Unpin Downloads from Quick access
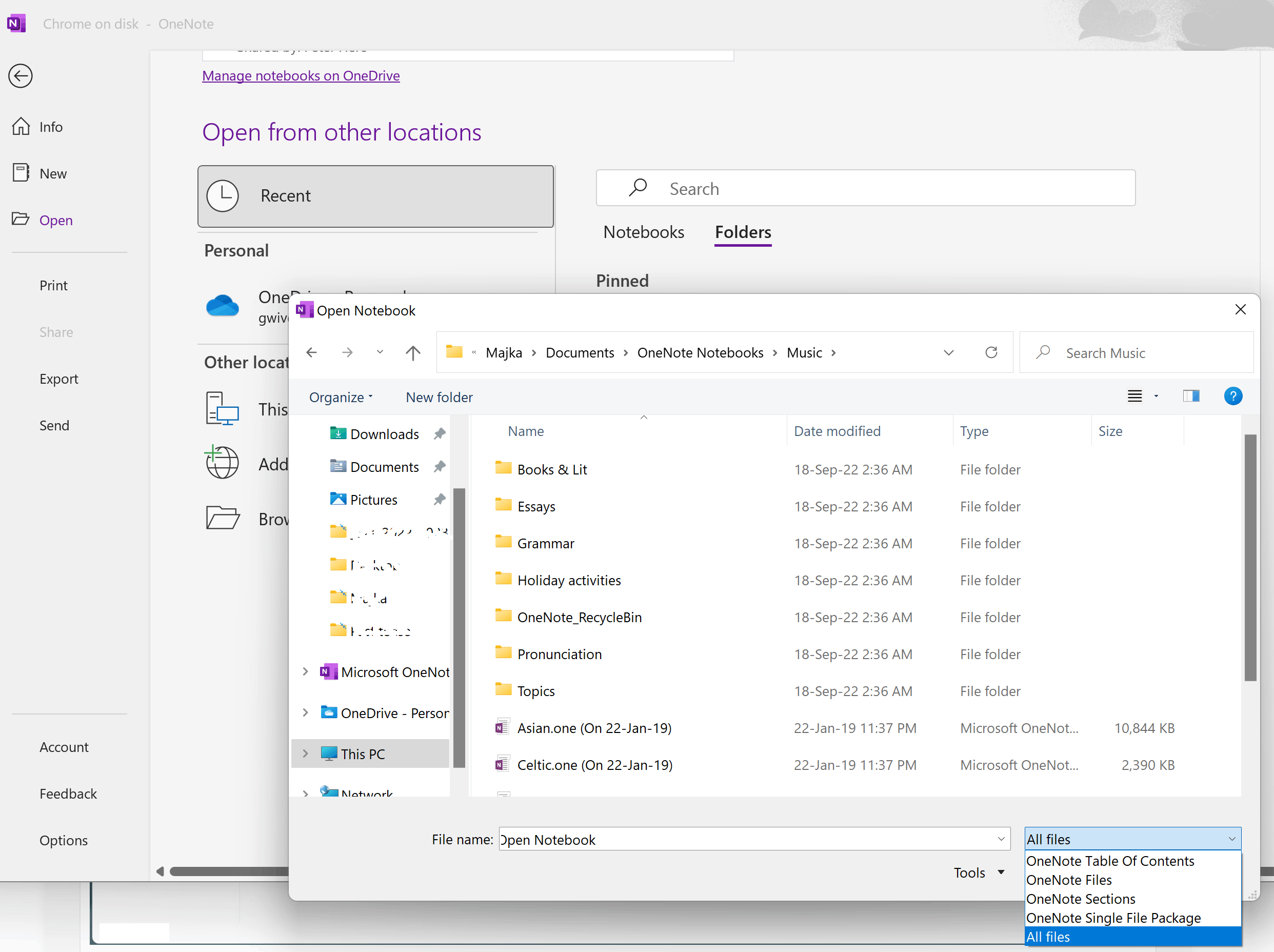Viewport: 1274px width, 952px height. click(440, 433)
